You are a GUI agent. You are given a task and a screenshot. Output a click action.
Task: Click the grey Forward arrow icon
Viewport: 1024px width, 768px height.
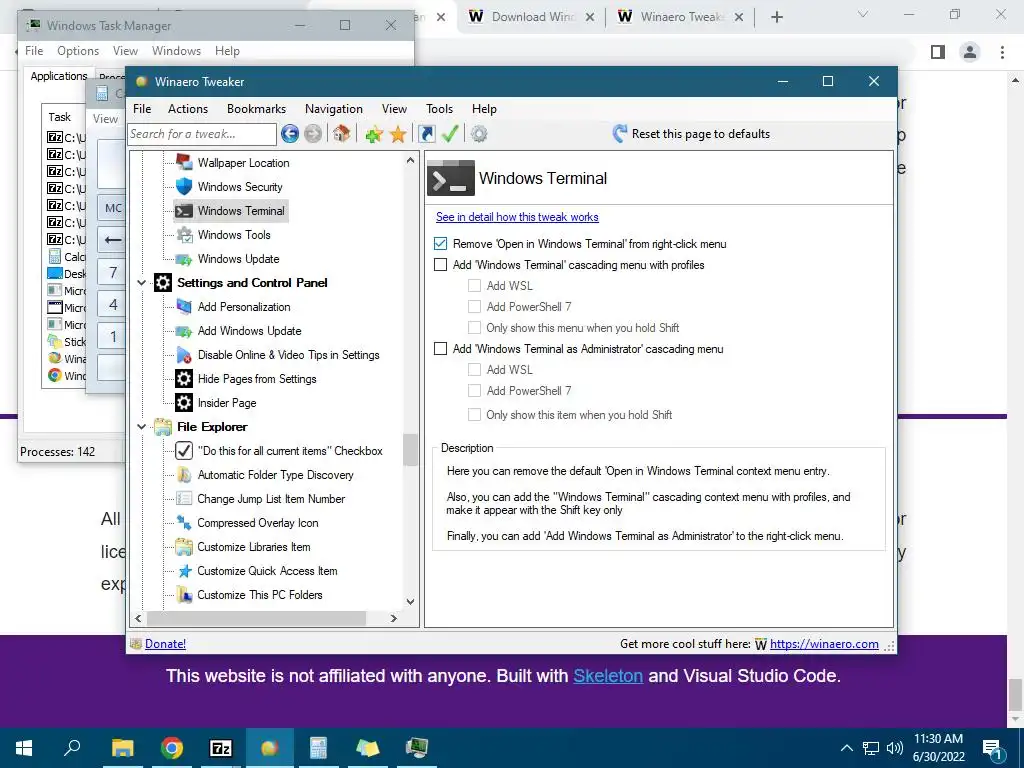(x=313, y=134)
